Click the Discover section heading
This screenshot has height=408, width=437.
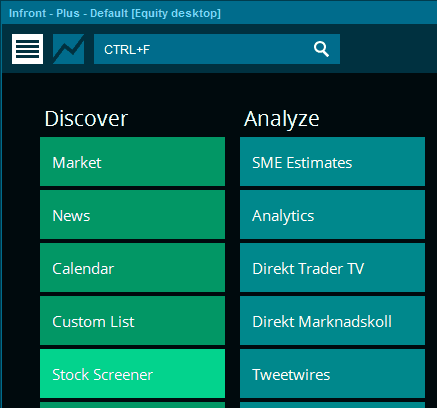[86, 118]
